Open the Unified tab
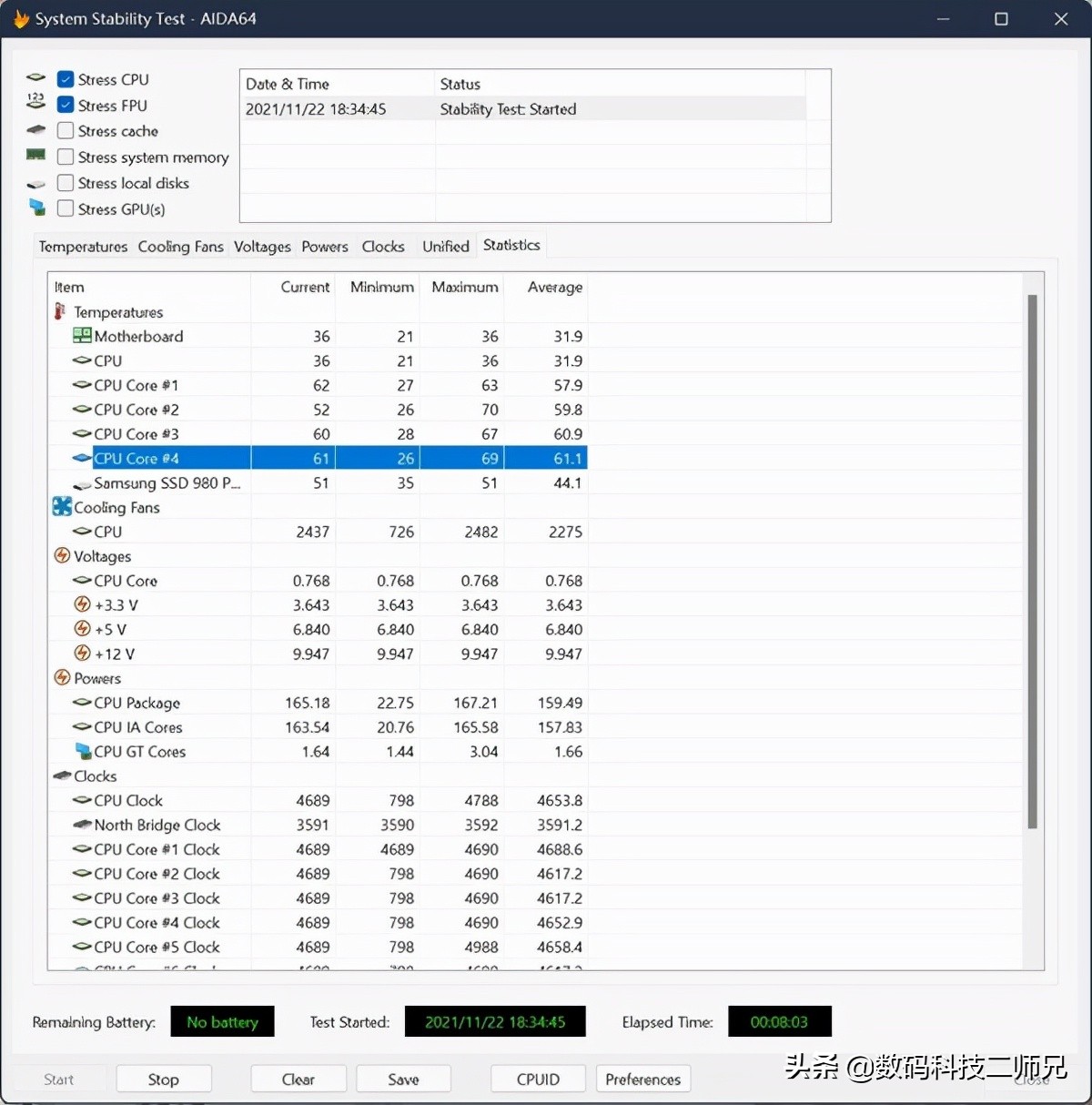Viewport: 1092px width, 1105px height. 446,247
